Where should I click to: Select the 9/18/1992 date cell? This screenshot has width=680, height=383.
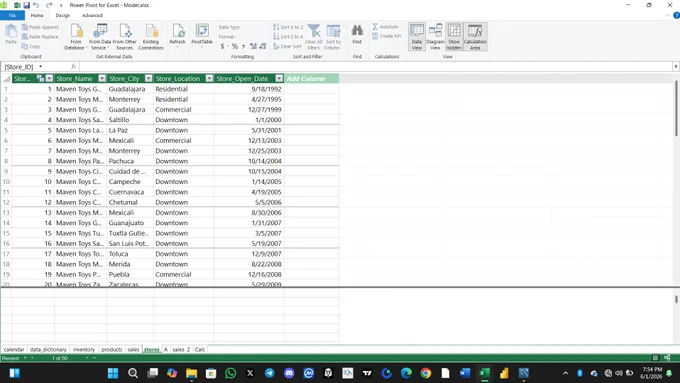click(249, 89)
